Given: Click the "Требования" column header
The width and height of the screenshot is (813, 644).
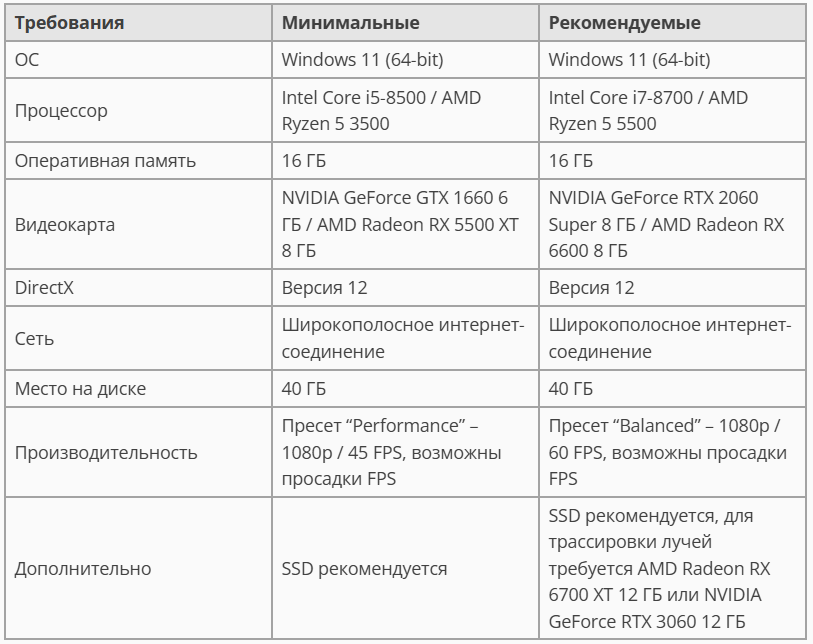Looking at the screenshot, I should tap(69, 22).
